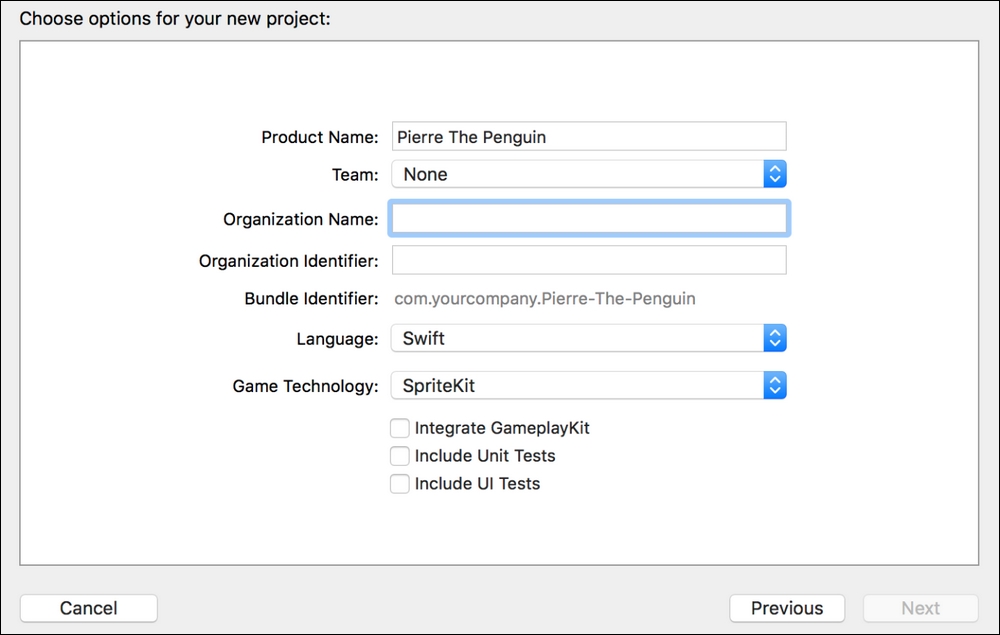Click the 'Bundle Identifier:' label text
1000x635 pixels.
(x=311, y=298)
